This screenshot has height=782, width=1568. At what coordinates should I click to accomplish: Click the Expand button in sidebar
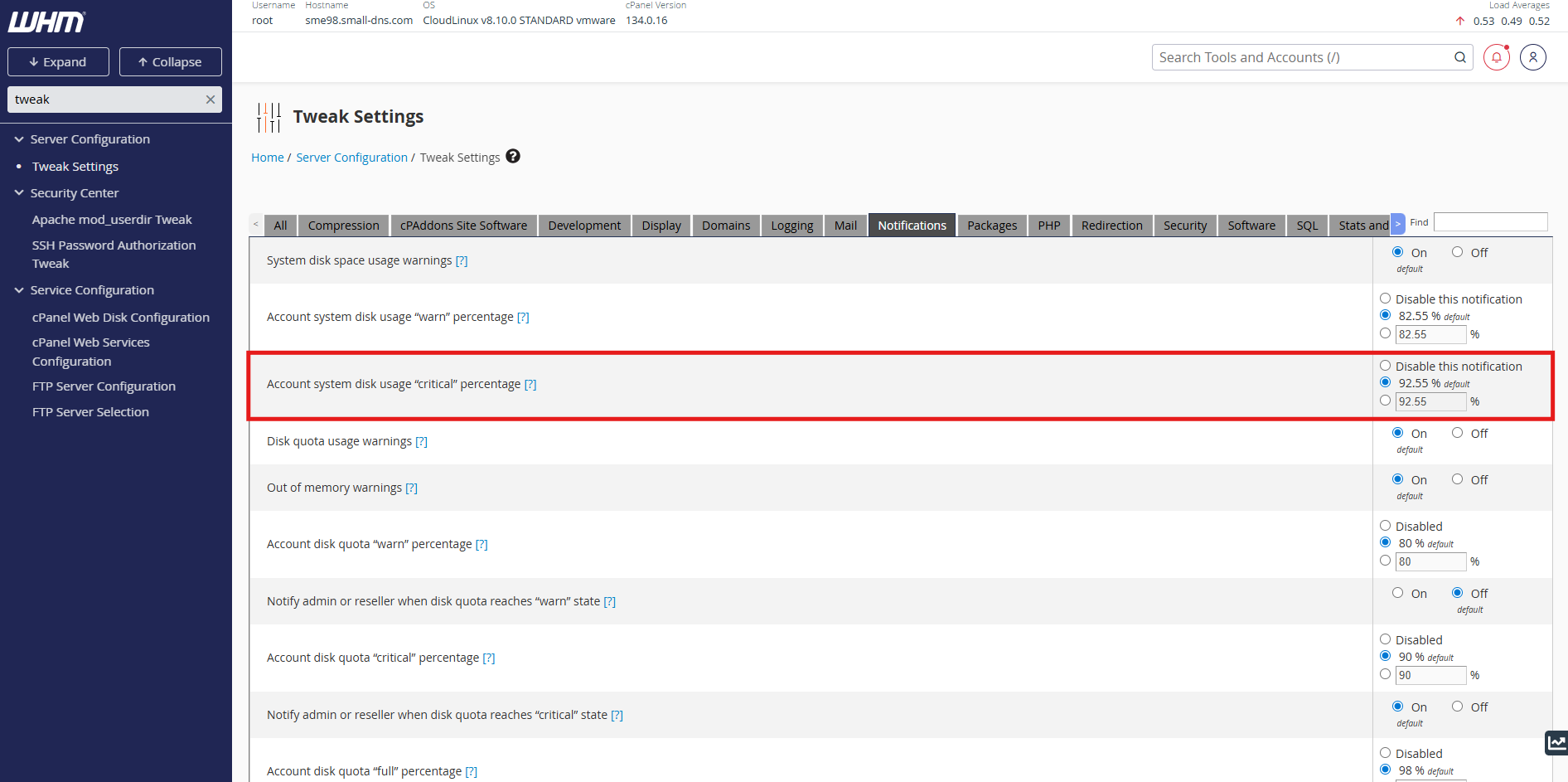click(x=58, y=62)
